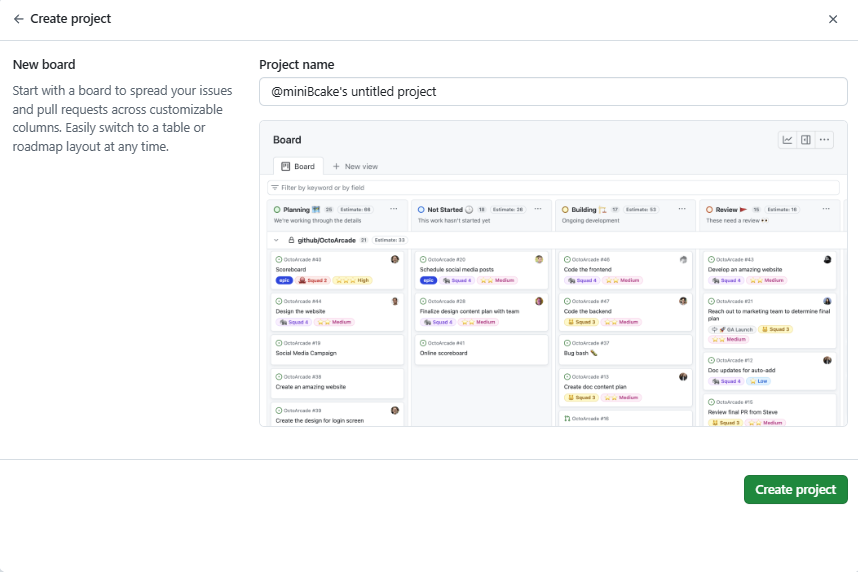
Task: Go back using the arrow beside Create project
Action: (x=19, y=19)
